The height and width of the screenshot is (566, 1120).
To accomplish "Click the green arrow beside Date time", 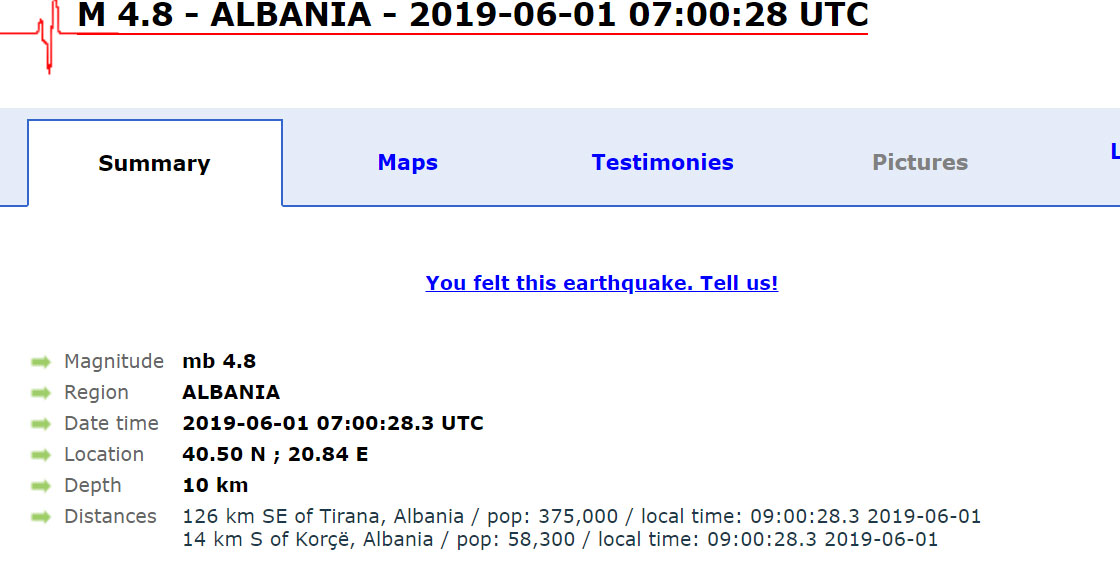I will (x=41, y=424).
